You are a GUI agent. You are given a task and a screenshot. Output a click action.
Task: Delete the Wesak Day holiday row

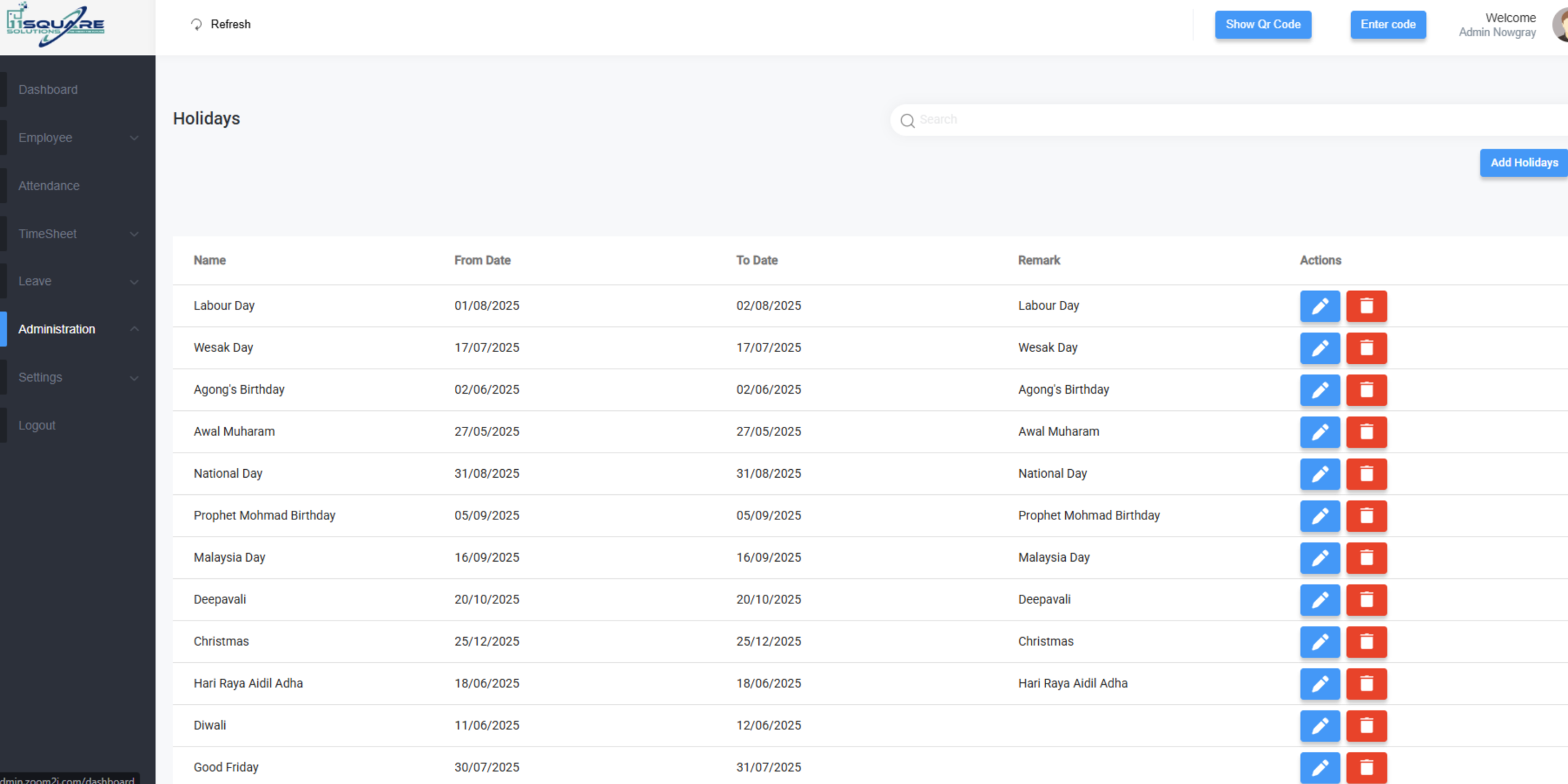[1366, 348]
